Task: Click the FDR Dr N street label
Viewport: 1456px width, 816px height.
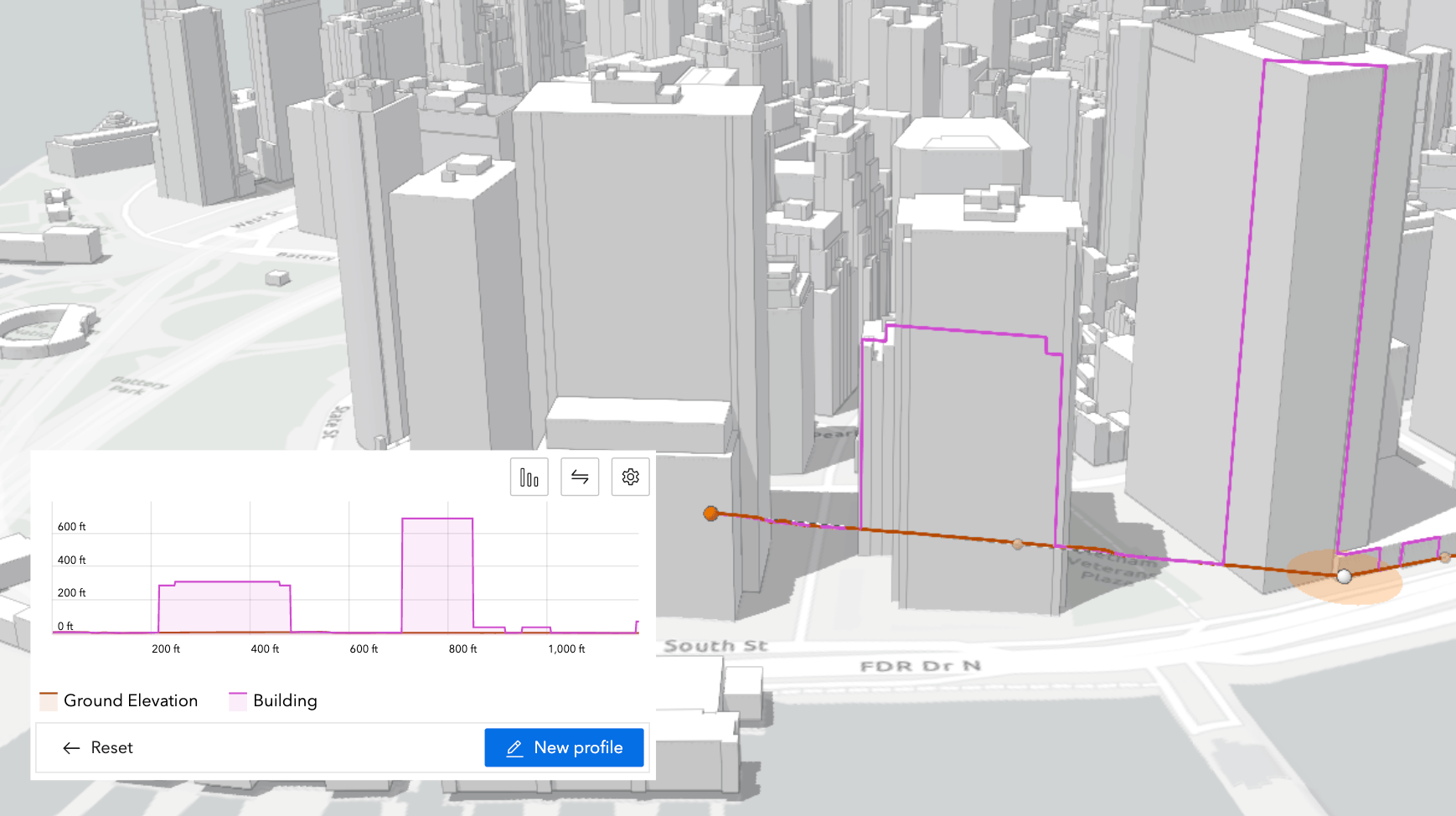Action: (922, 667)
